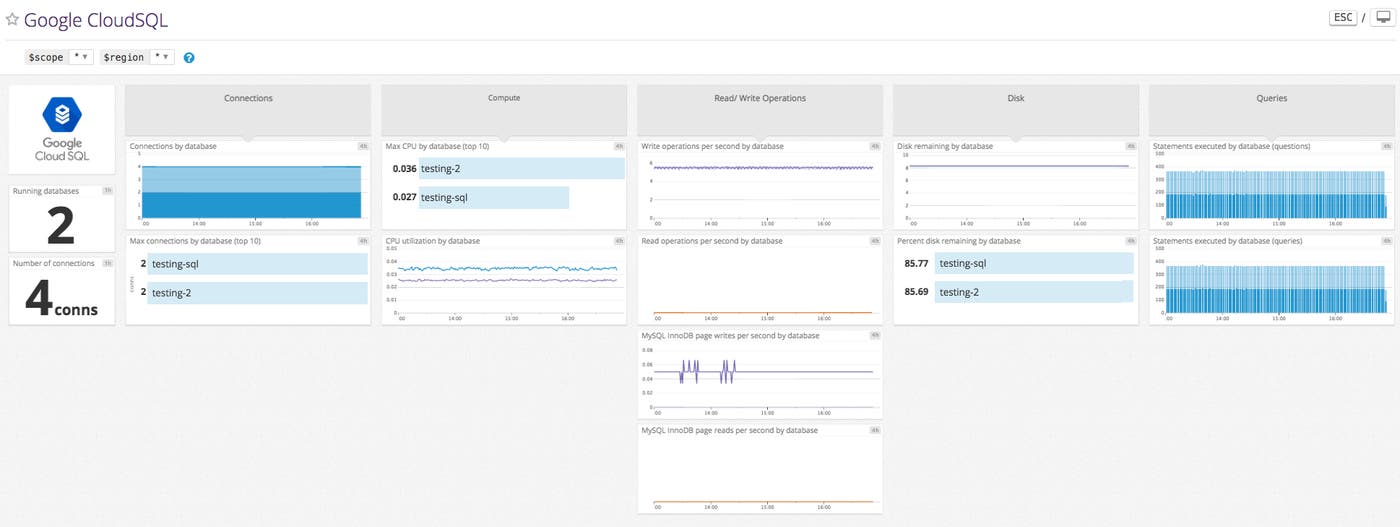The height and width of the screenshot is (527, 1400).
Task: Click the Running databases widget title
Action: click(x=46, y=191)
